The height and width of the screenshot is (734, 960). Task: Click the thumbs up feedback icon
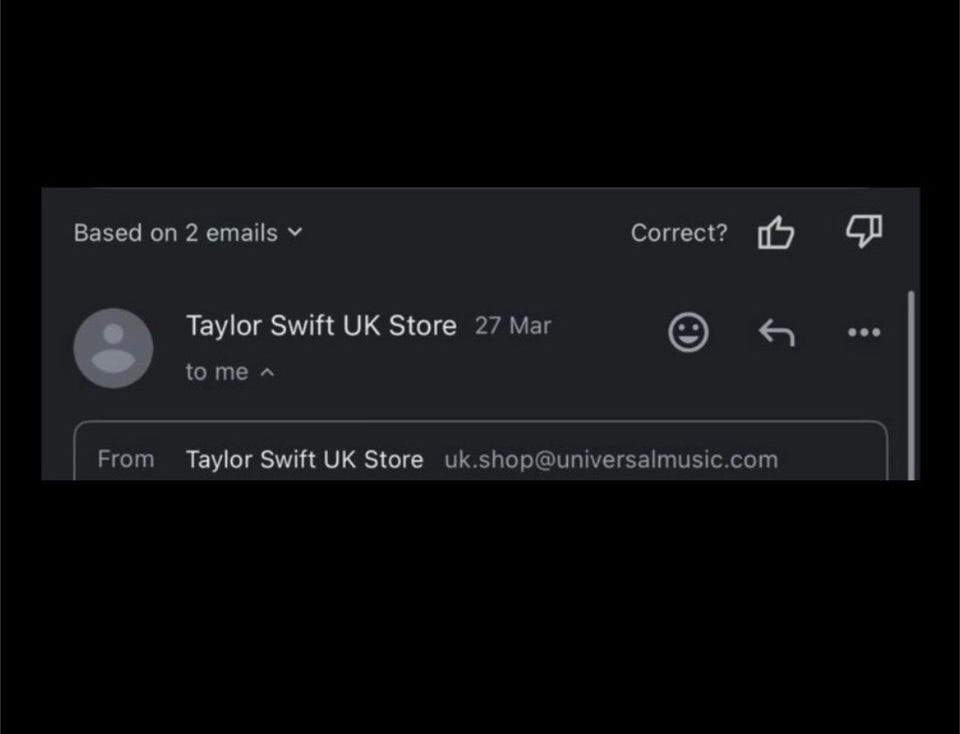pyautogui.click(x=776, y=233)
